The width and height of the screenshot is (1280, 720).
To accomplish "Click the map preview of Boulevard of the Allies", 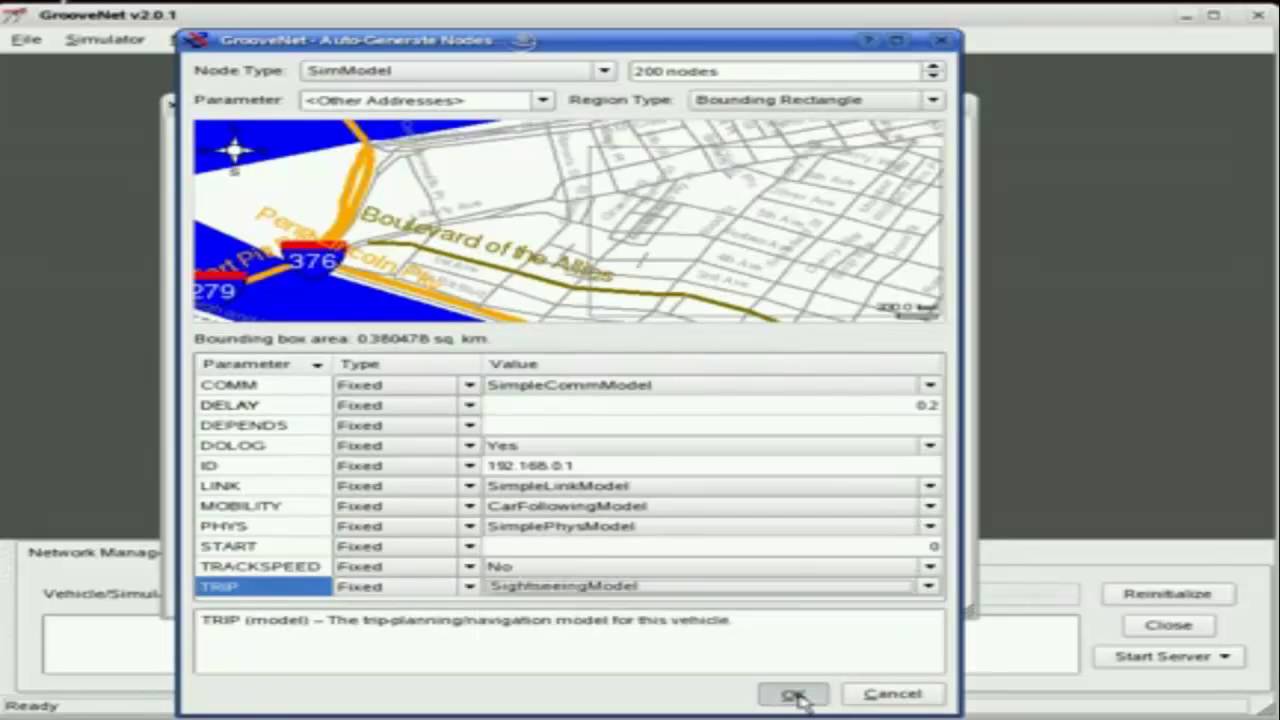I will tap(568, 221).
